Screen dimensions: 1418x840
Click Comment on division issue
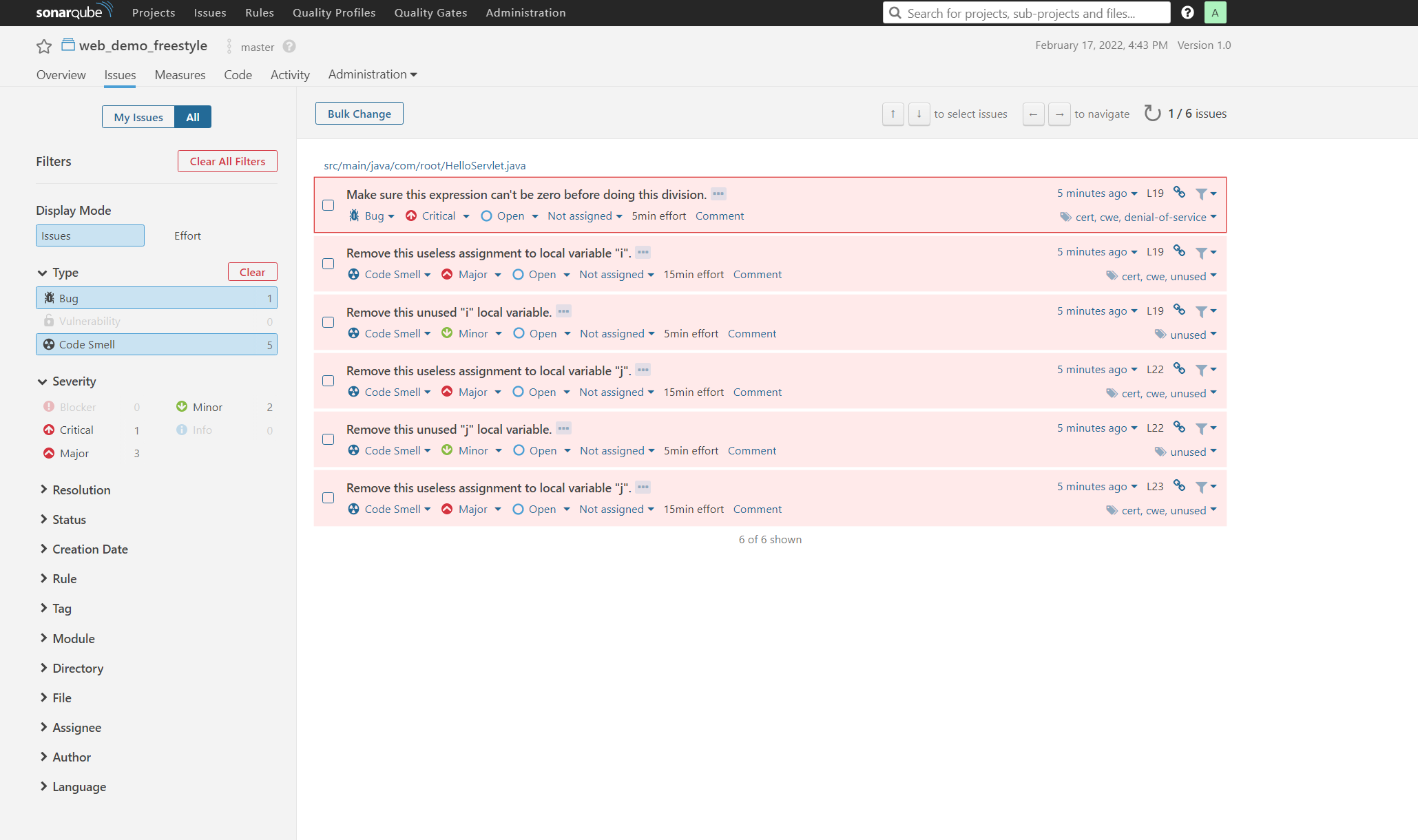(x=720, y=216)
